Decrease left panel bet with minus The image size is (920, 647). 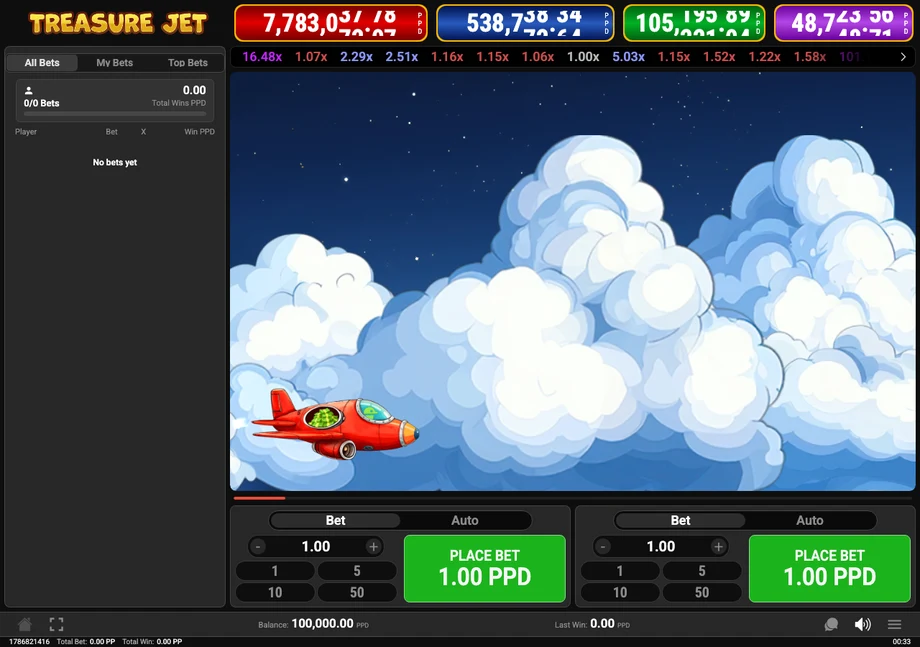[258, 547]
